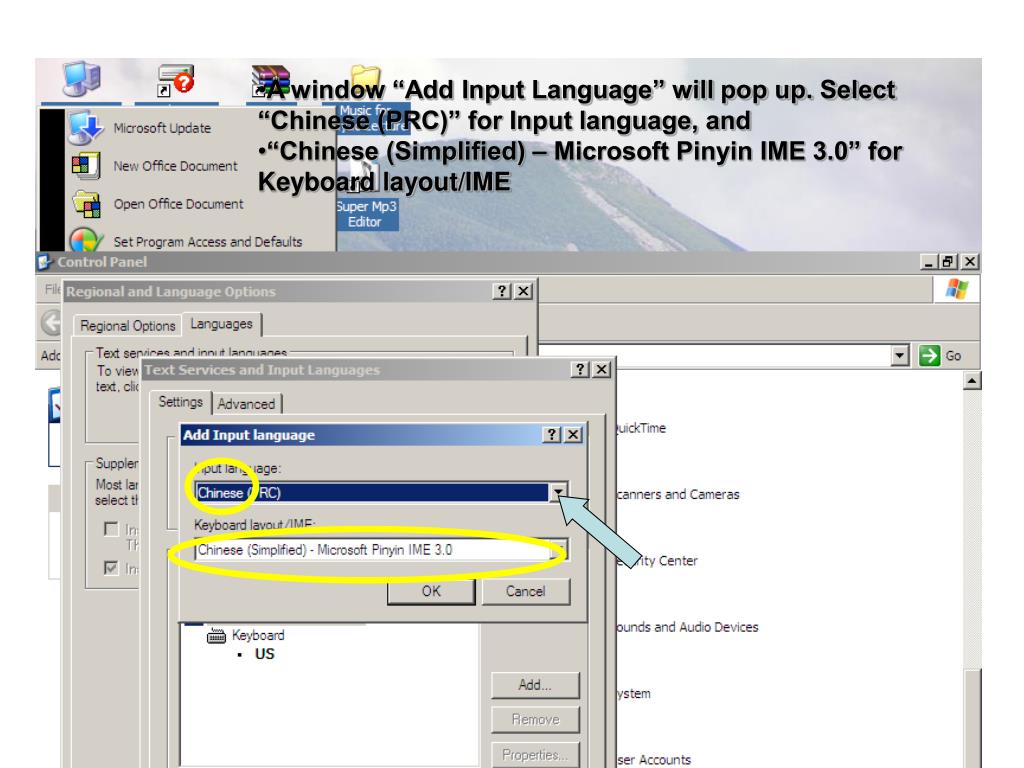Screen dimensions: 1024x768
Task: Restore down the Control Panel window
Action: [948, 262]
